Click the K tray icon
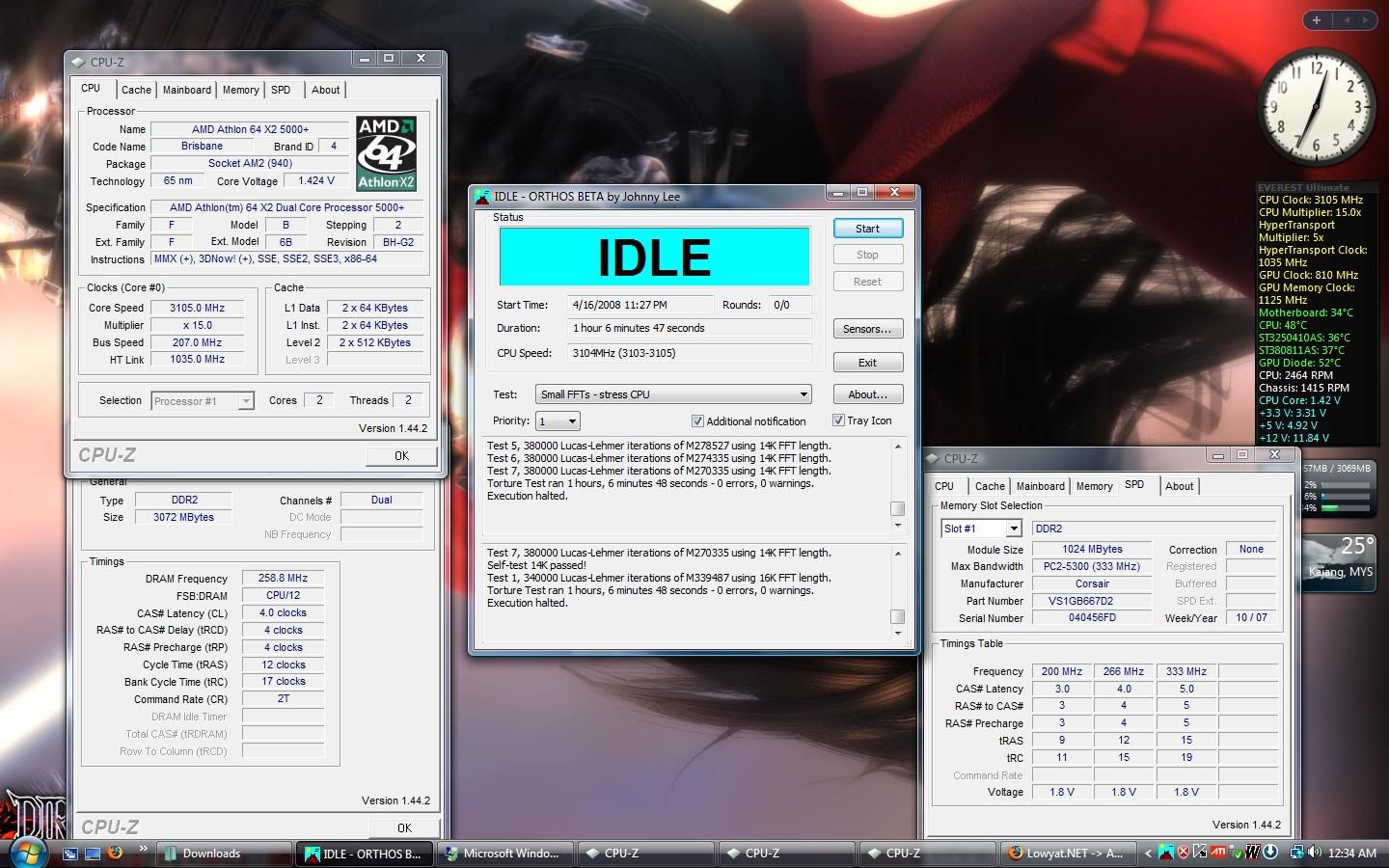The image size is (1389, 868). (1201, 853)
